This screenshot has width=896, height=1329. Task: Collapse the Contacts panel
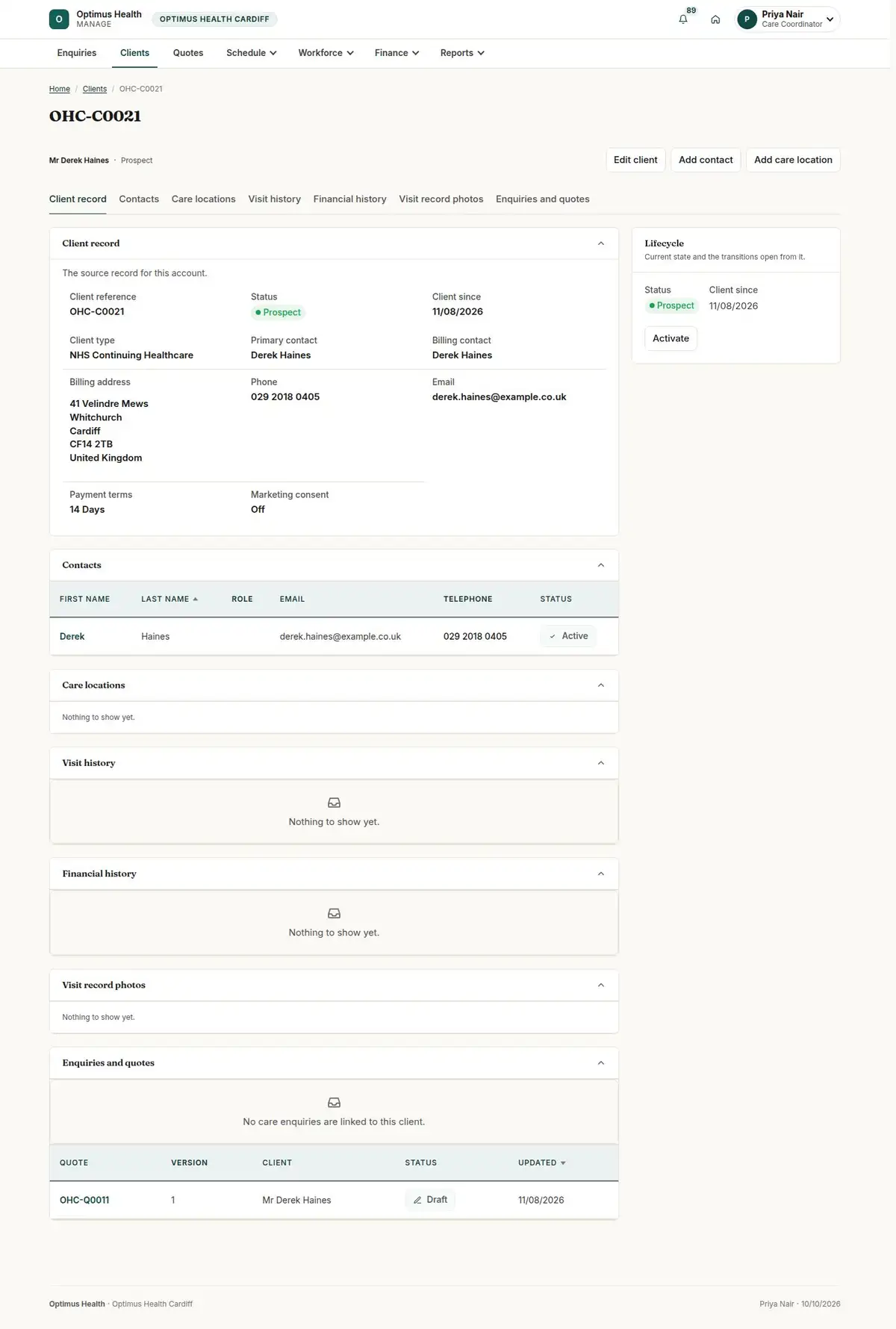601,565
